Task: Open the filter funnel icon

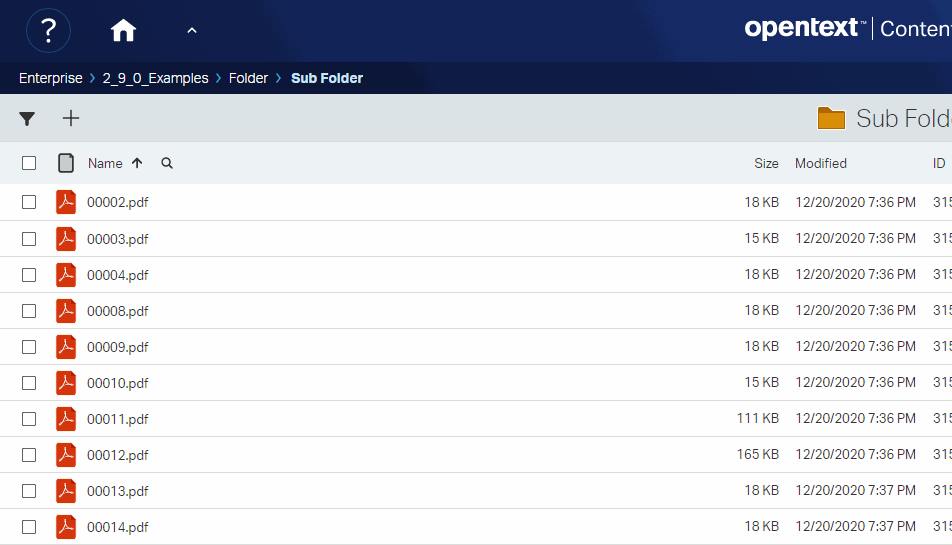Action: coord(27,119)
